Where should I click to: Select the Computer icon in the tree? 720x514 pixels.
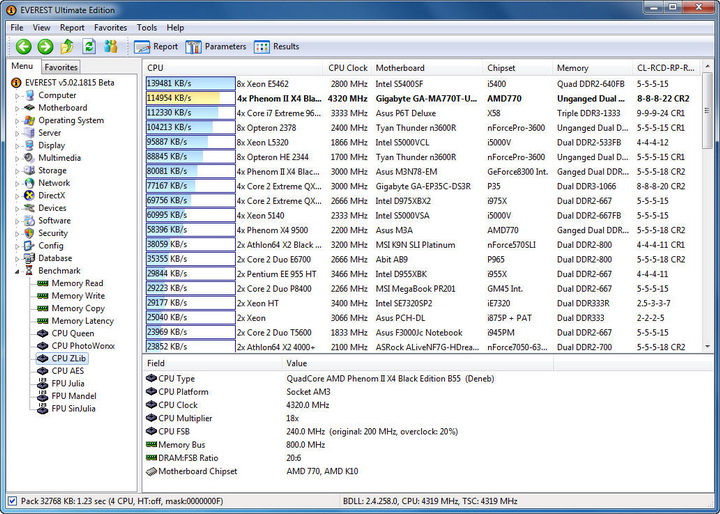click(x=30, y=95)
